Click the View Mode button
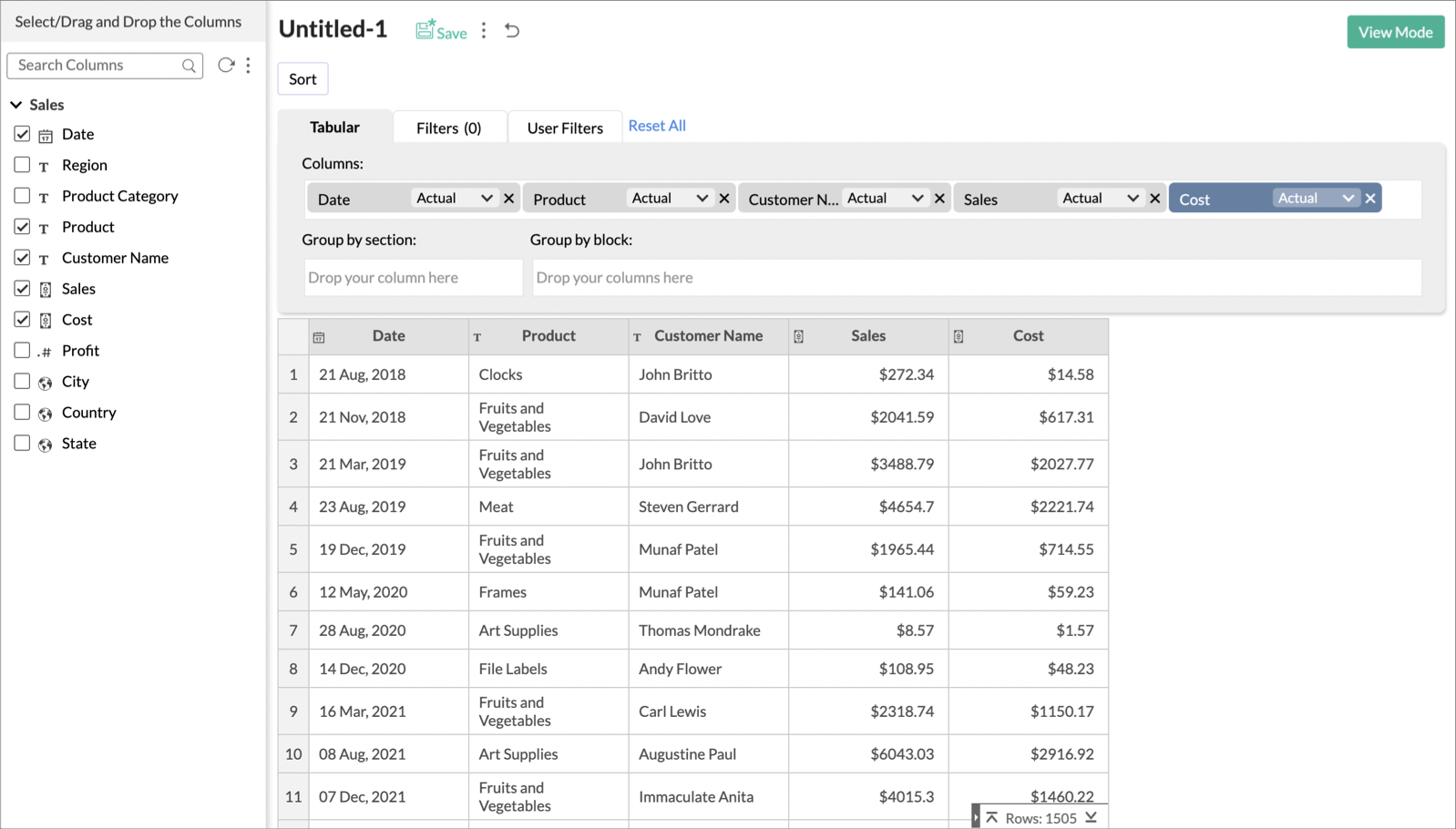1456x829 pixels. [x=1395, y=32]
